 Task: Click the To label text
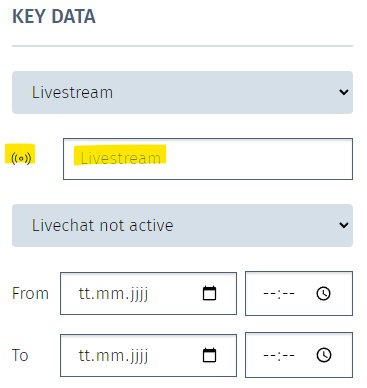point(20,355)
